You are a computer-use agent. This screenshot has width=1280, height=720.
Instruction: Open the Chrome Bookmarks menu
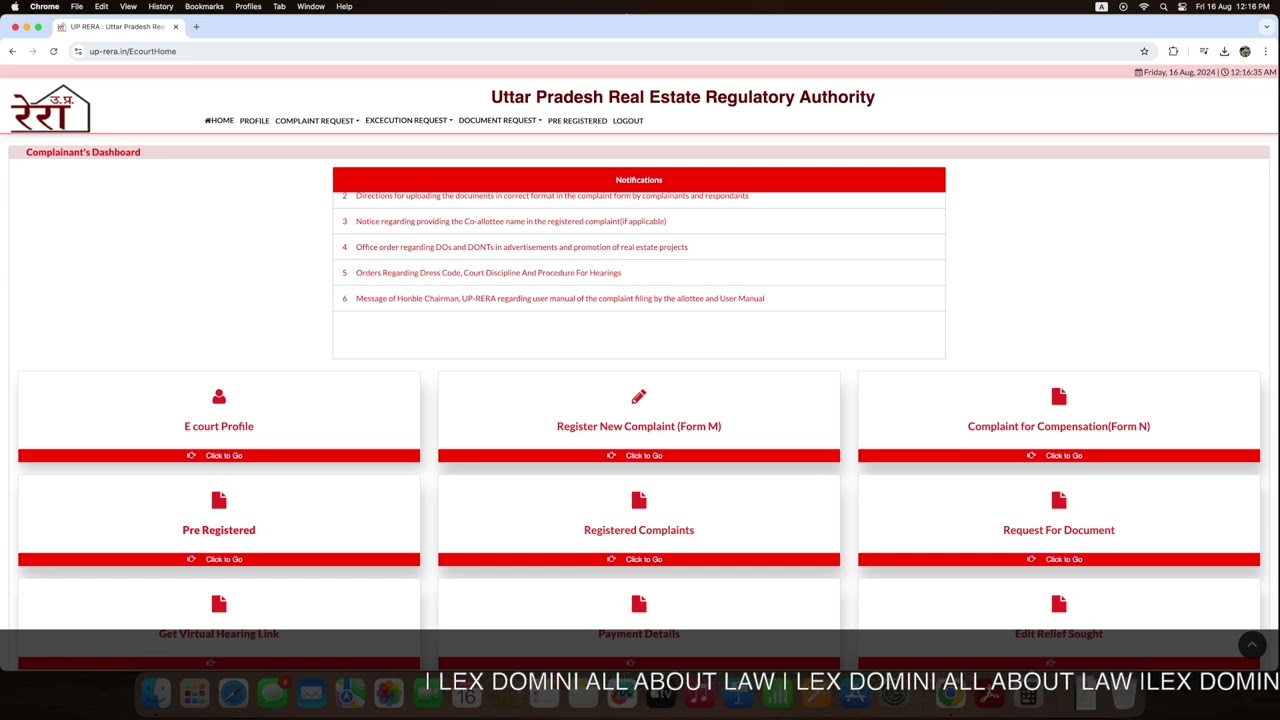click(204, 6)
